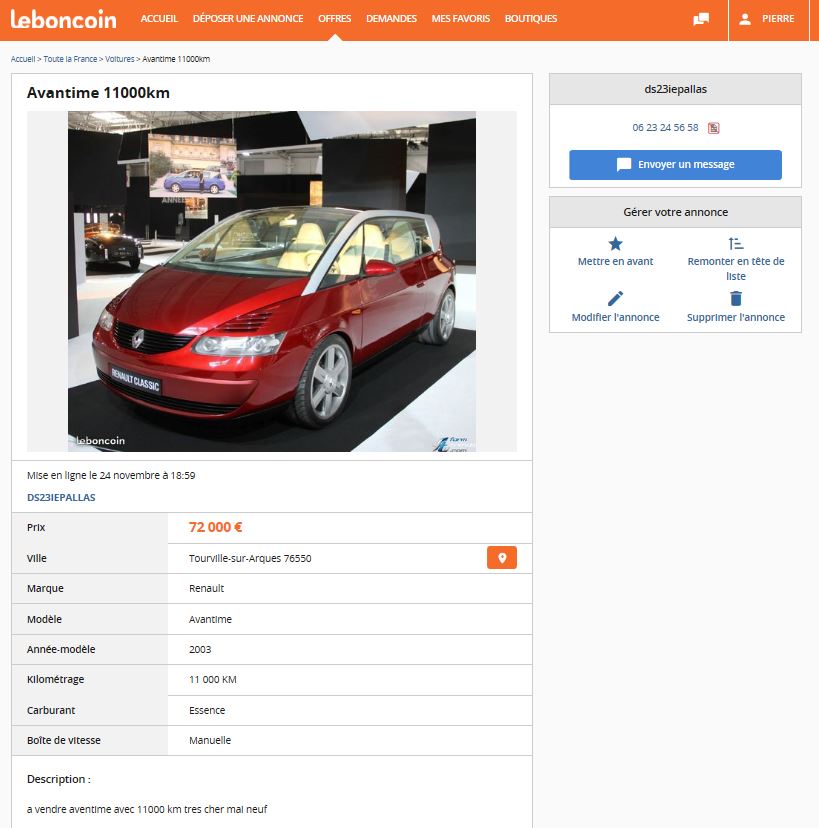Viewport: 819px width, 828px height.
Task: Click the Pierre user profile icon
Action: click(x=745, y=19)
